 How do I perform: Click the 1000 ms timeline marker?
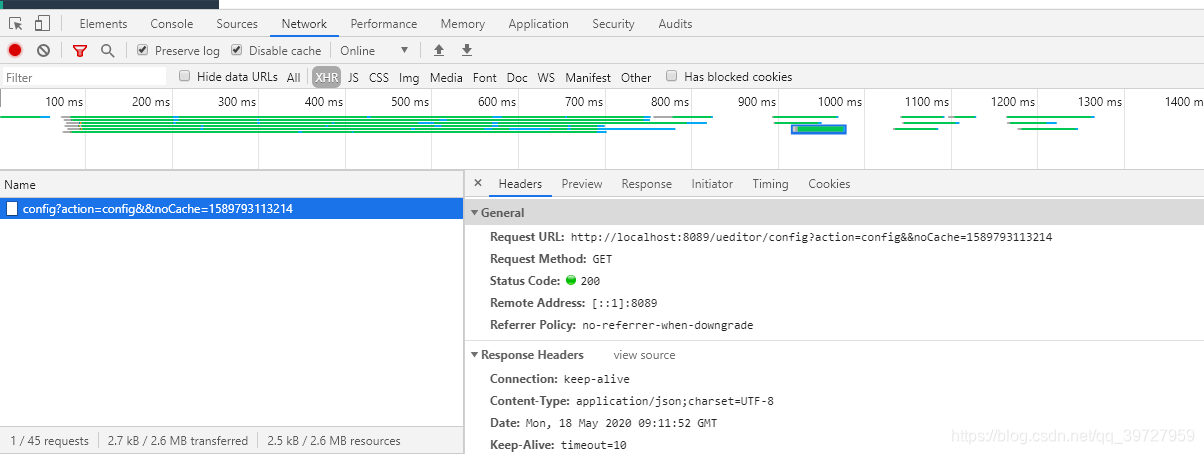click(x=839, y=101)
